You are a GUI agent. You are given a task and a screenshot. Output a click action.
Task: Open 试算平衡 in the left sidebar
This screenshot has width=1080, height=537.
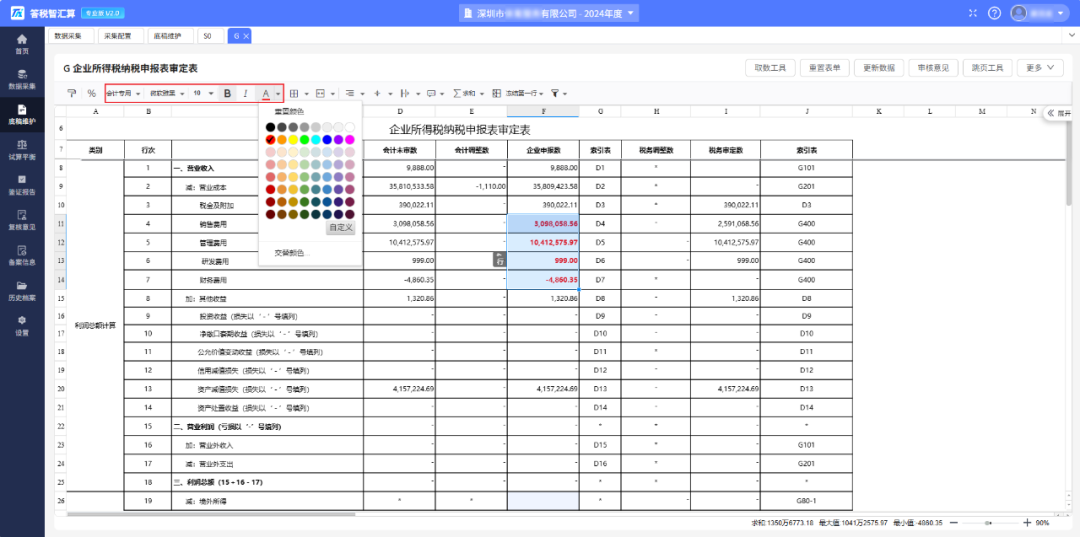click(x=22, y=150)
